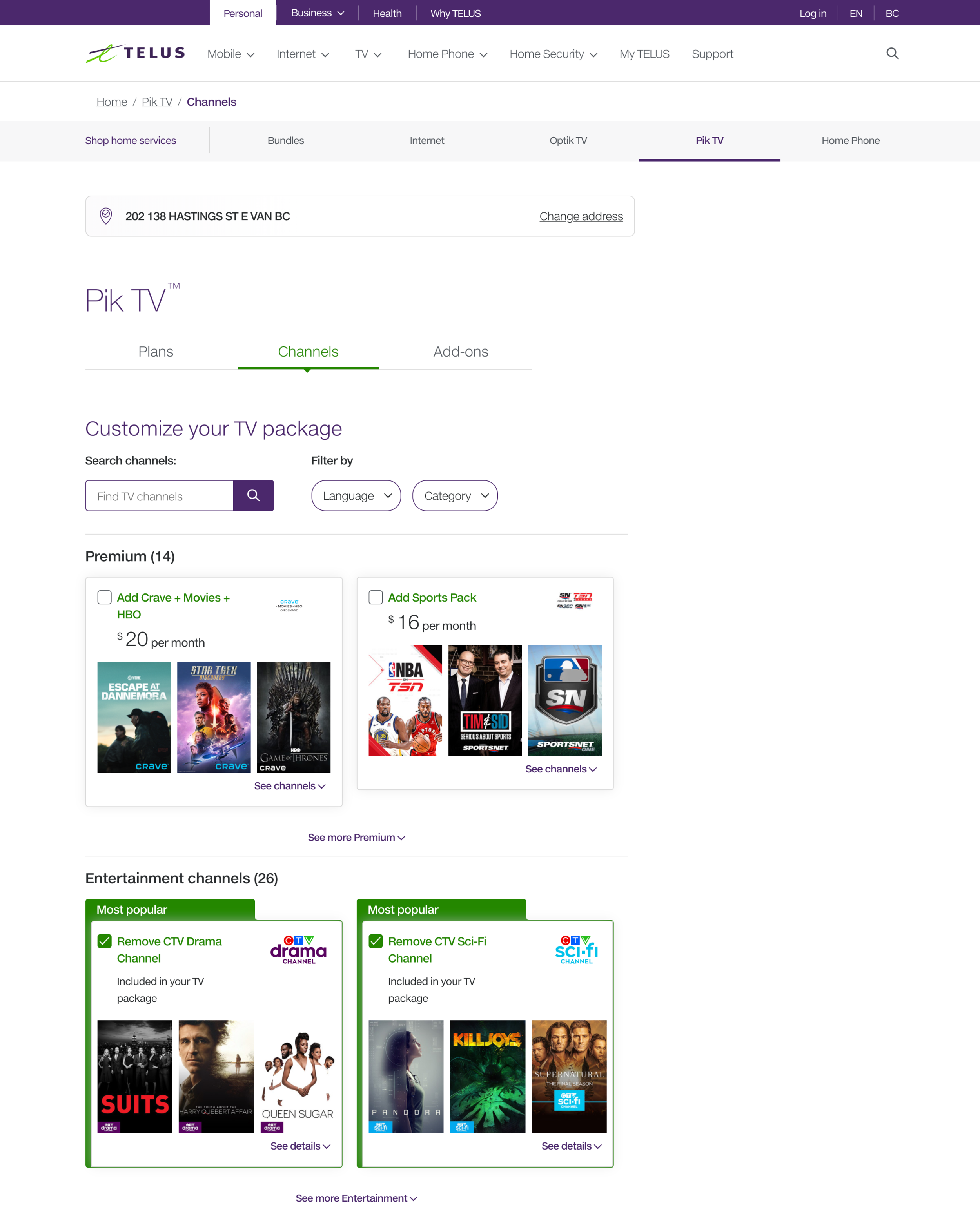Expand See details for CTV Drama Channel
This screenshot has height=1213, width=980.
300,1146
